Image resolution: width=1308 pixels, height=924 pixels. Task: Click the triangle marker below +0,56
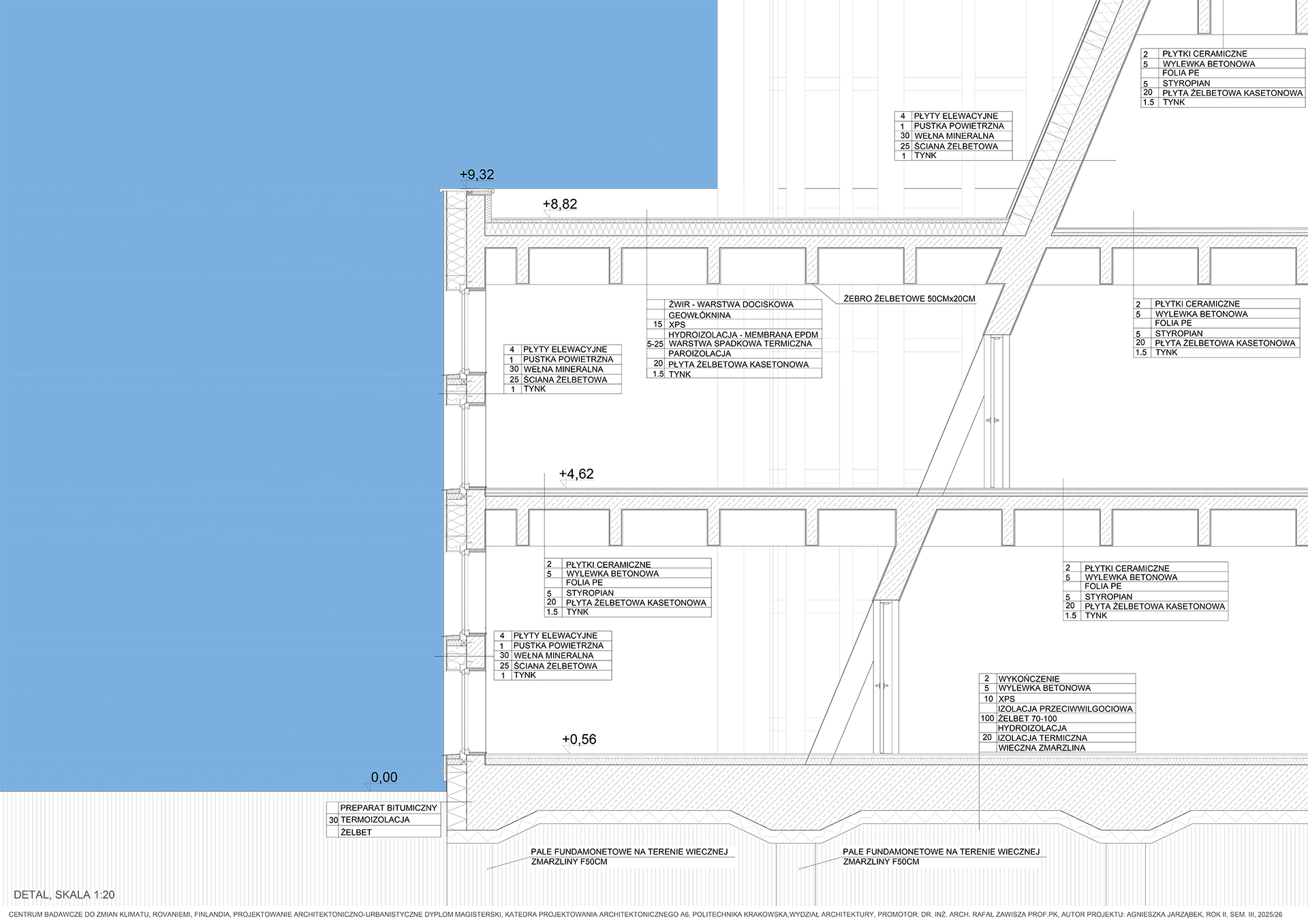coord(567,749)
